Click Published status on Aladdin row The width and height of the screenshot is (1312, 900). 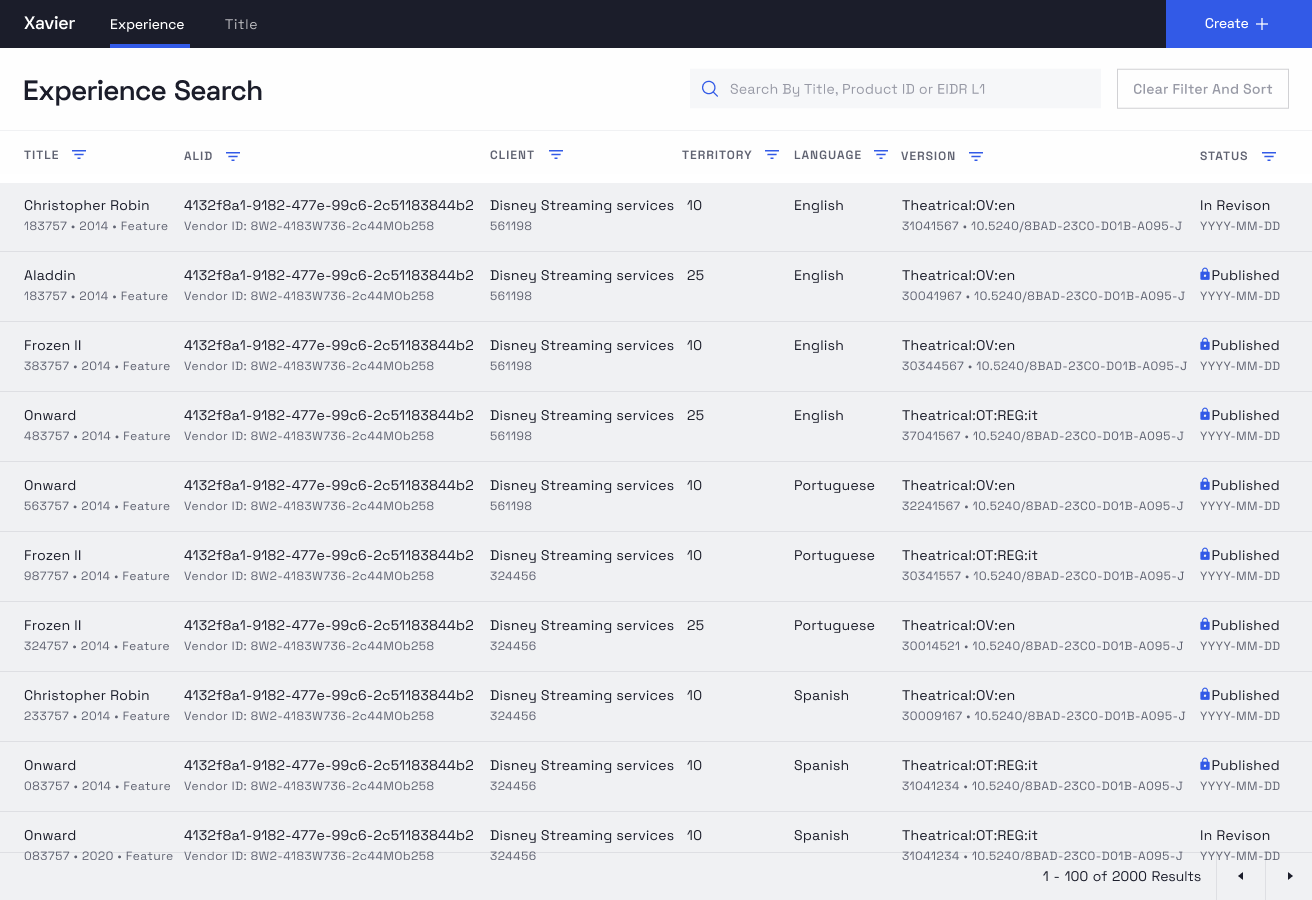click(1245, 275)
